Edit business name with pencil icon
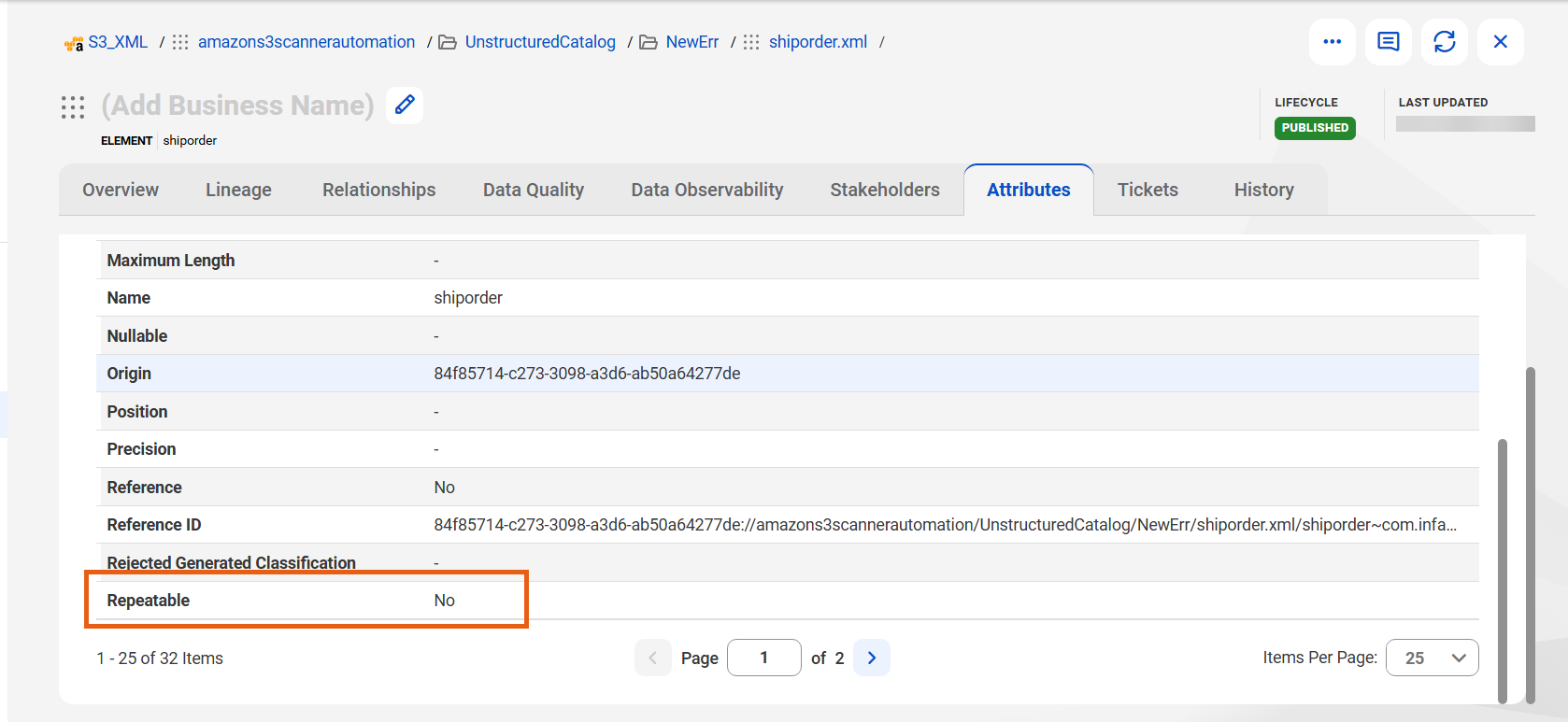 tap(405, 105)
